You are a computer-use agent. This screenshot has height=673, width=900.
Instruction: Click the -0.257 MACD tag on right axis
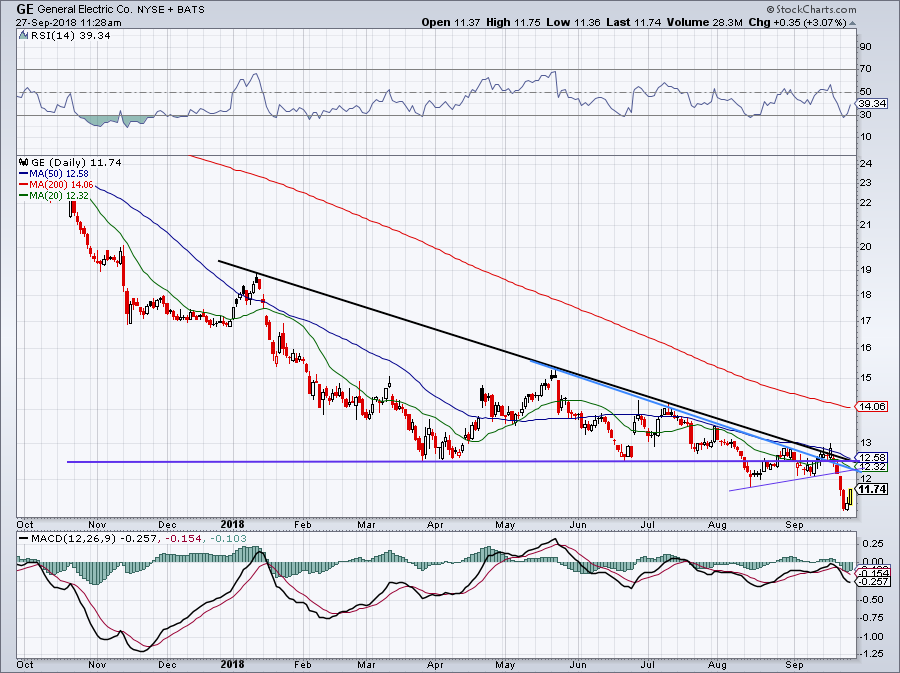coord(872,582)
